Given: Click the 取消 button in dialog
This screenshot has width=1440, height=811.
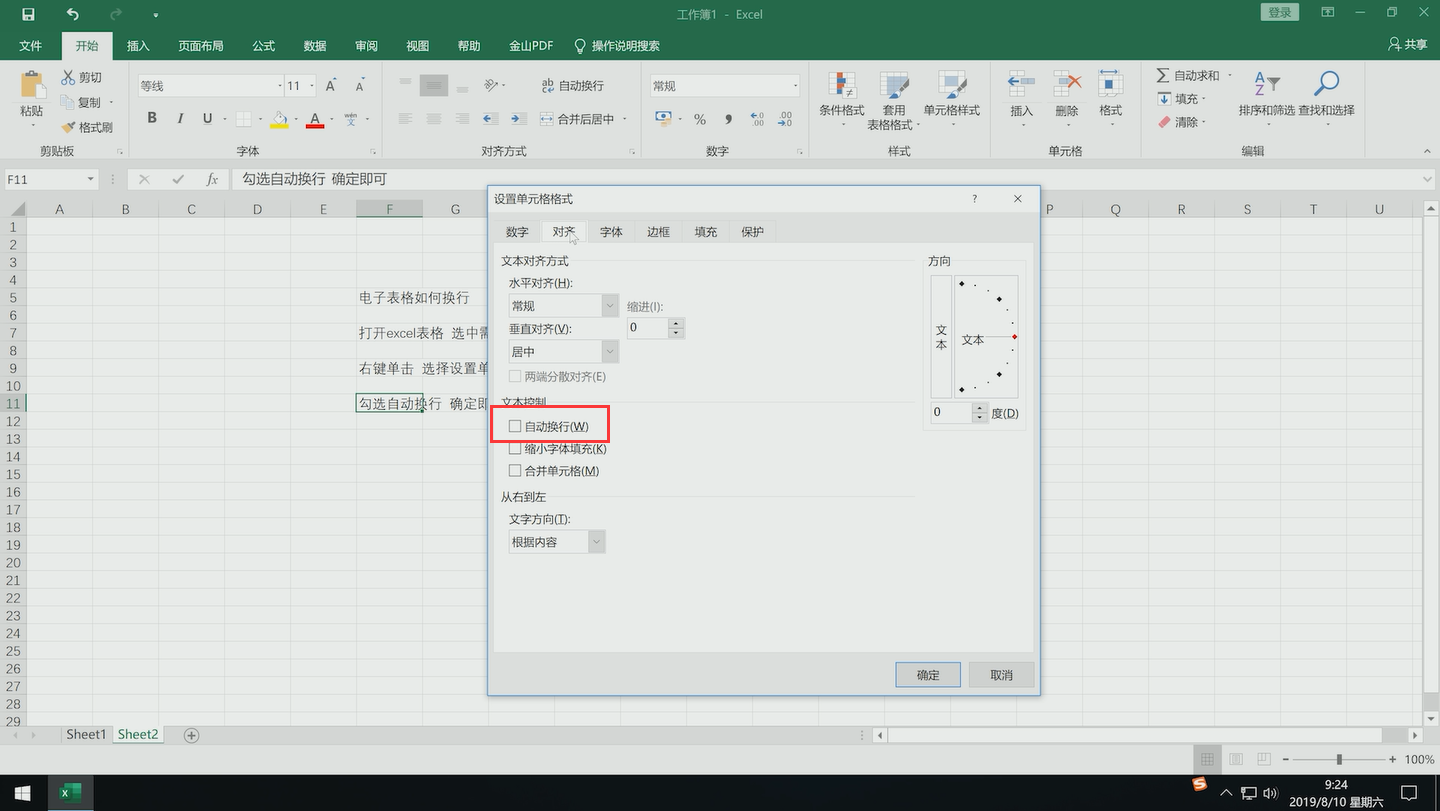Looking at the screenshot, I should click(x=1001, y=675).
